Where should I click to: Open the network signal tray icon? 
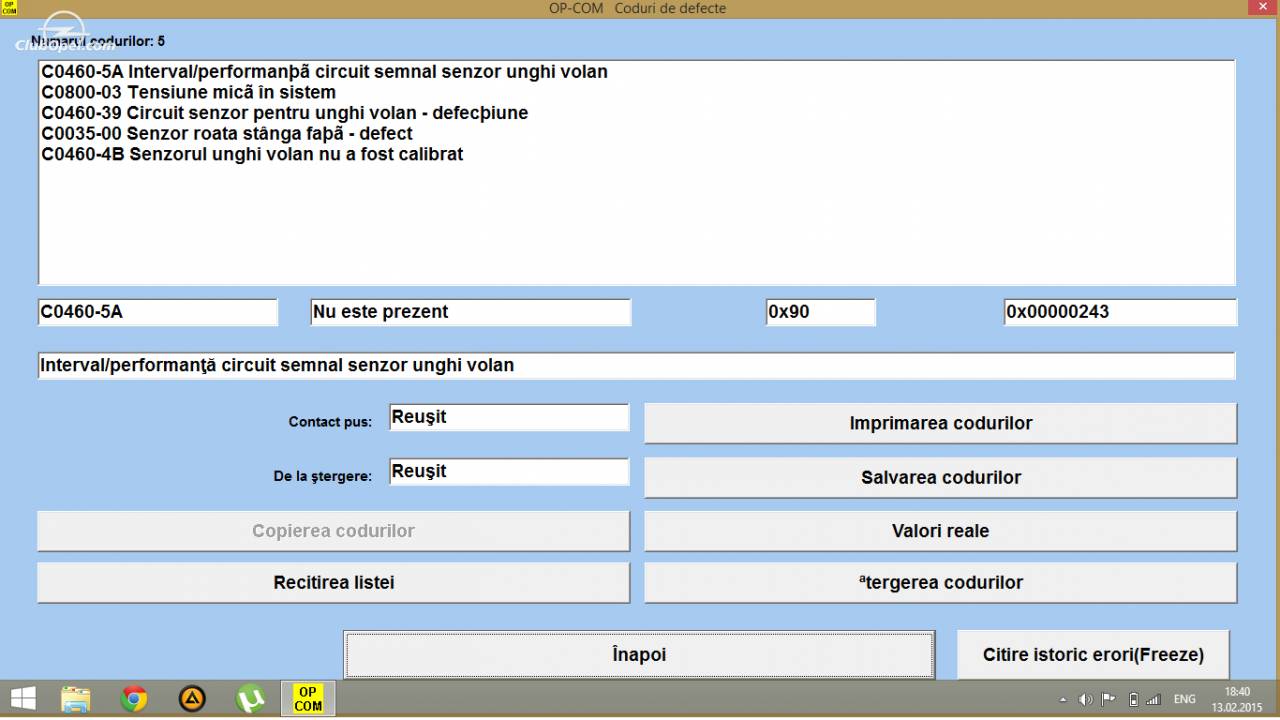[1153, 699]
